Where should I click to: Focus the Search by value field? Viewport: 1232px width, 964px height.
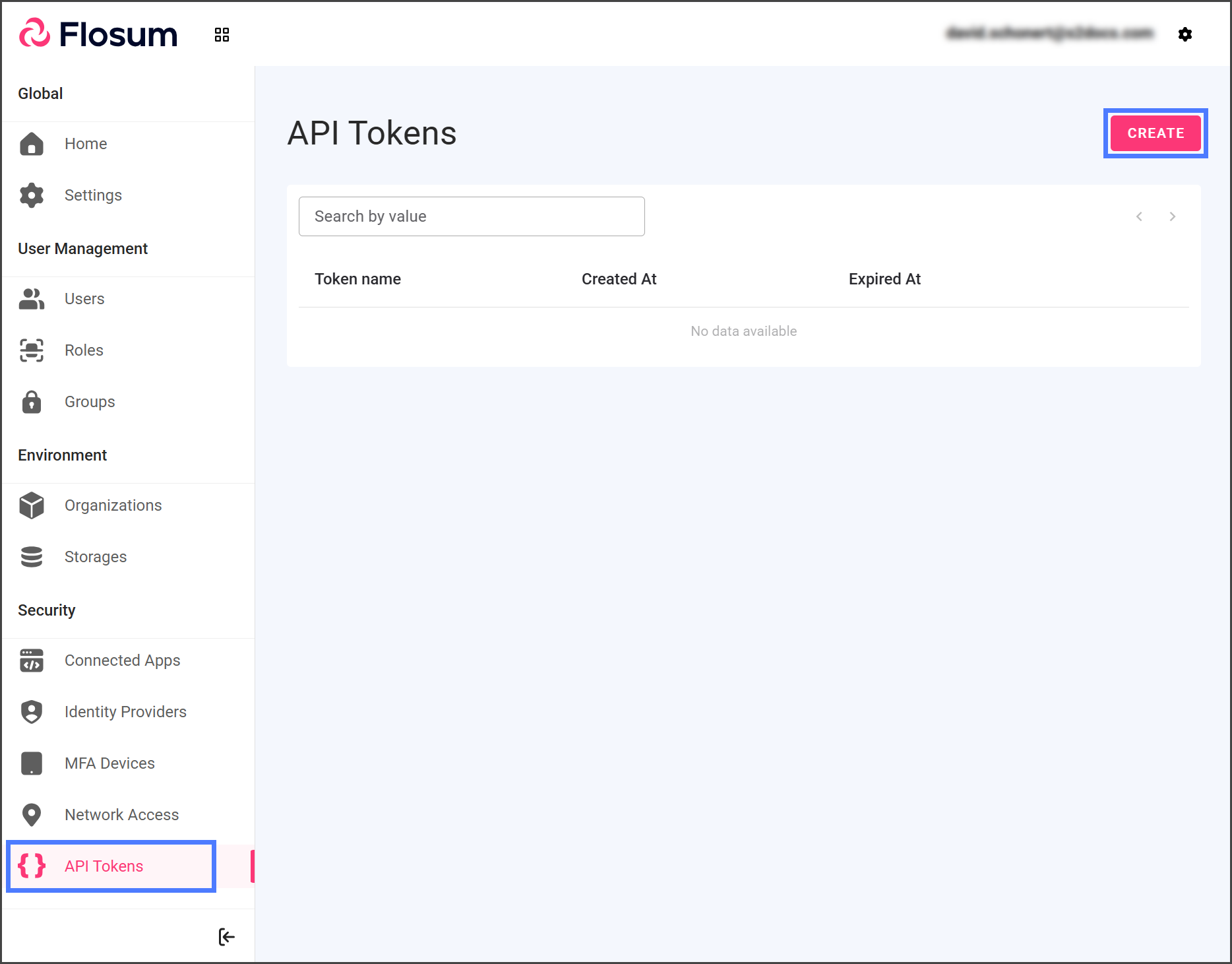471,216
